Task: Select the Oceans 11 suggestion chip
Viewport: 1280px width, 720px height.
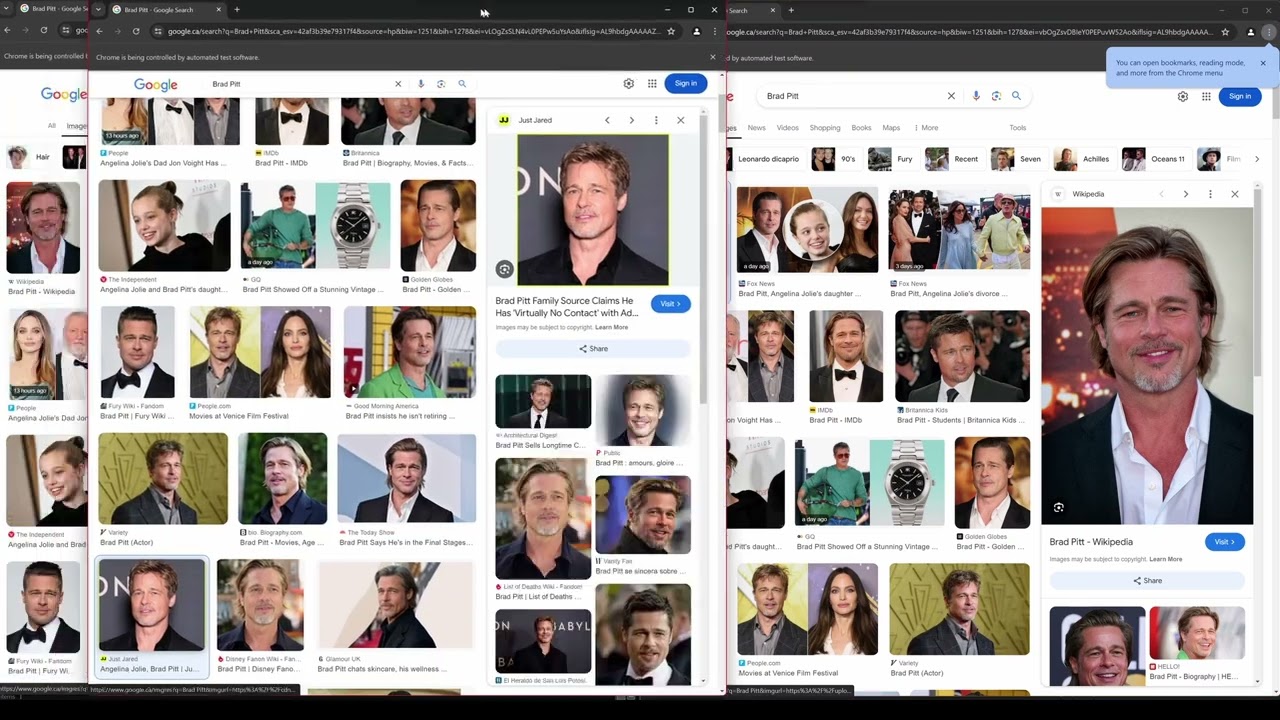Action: (x=1156, y=159)
